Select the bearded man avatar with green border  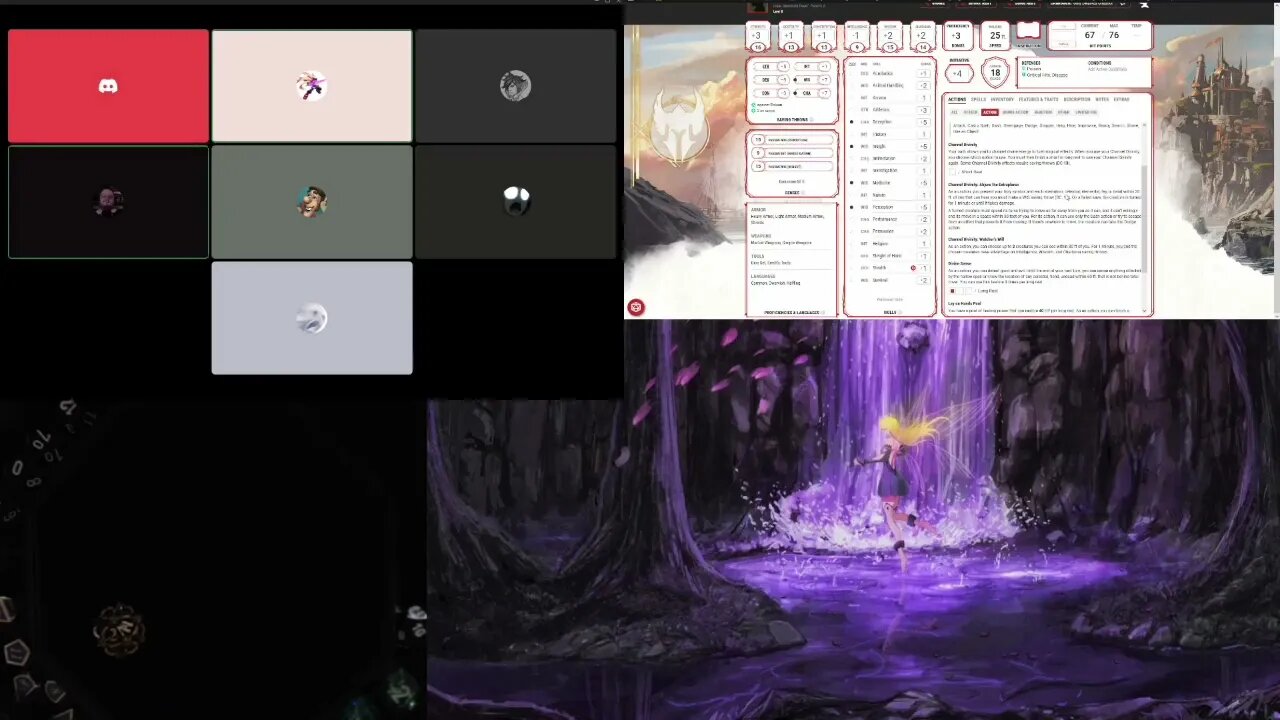coord(108,202)
